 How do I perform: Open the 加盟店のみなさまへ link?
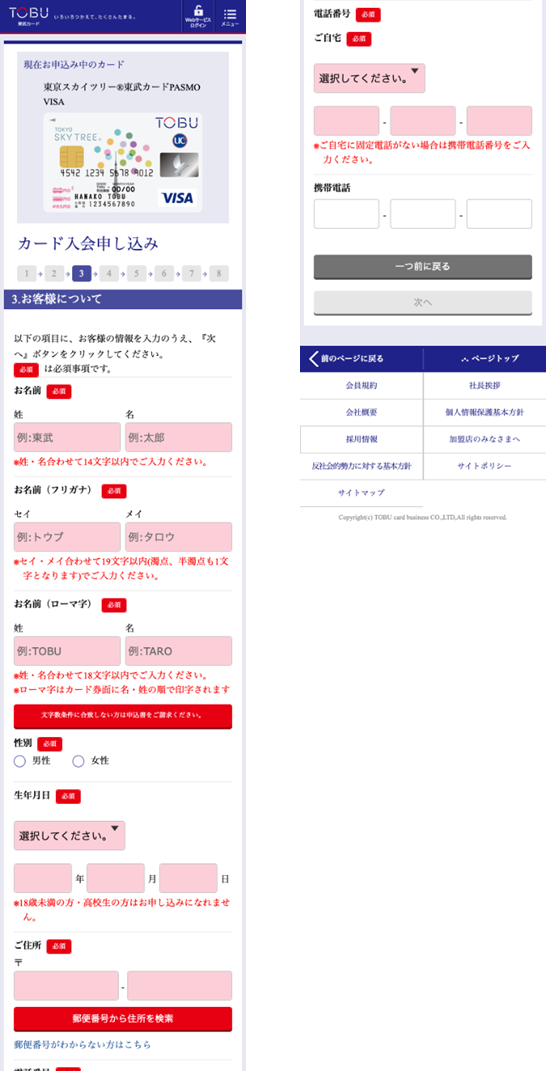pyautogui.click(x=484, y=439)
